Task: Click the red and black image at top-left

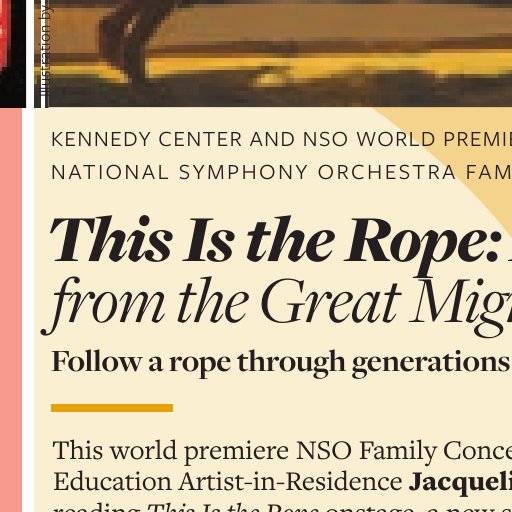Action: (x=13, y=53)
